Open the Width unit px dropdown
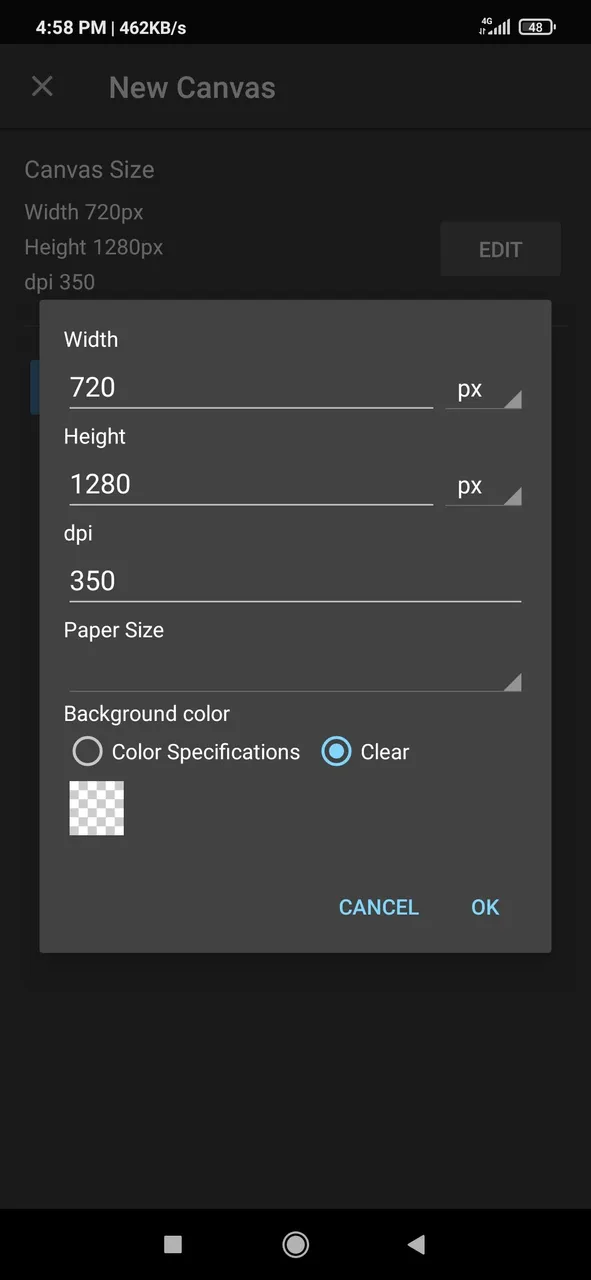This screenshot has height=1280, width=591. (483, 389)
